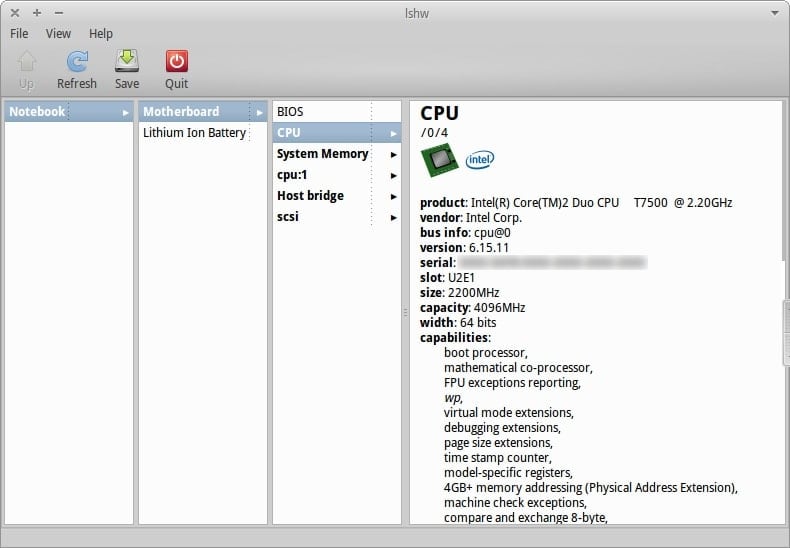This screenshot has height=548, width=790.
Task: Click the window maximize plus button
Action: click(37, 13)
